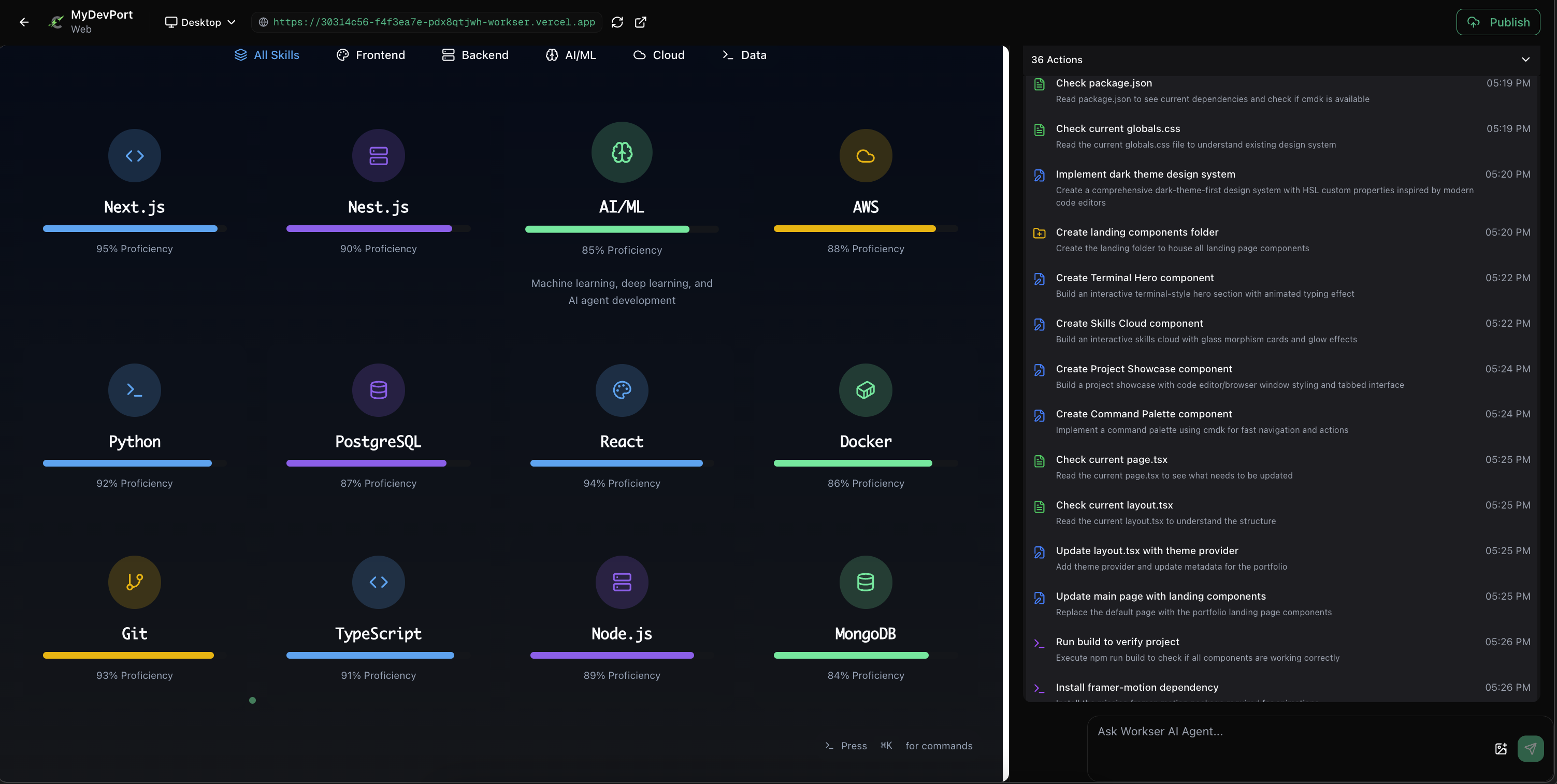Click the Git branch skill icon
The height and width of the screenshot is (784, 1557).
(134, 582)
